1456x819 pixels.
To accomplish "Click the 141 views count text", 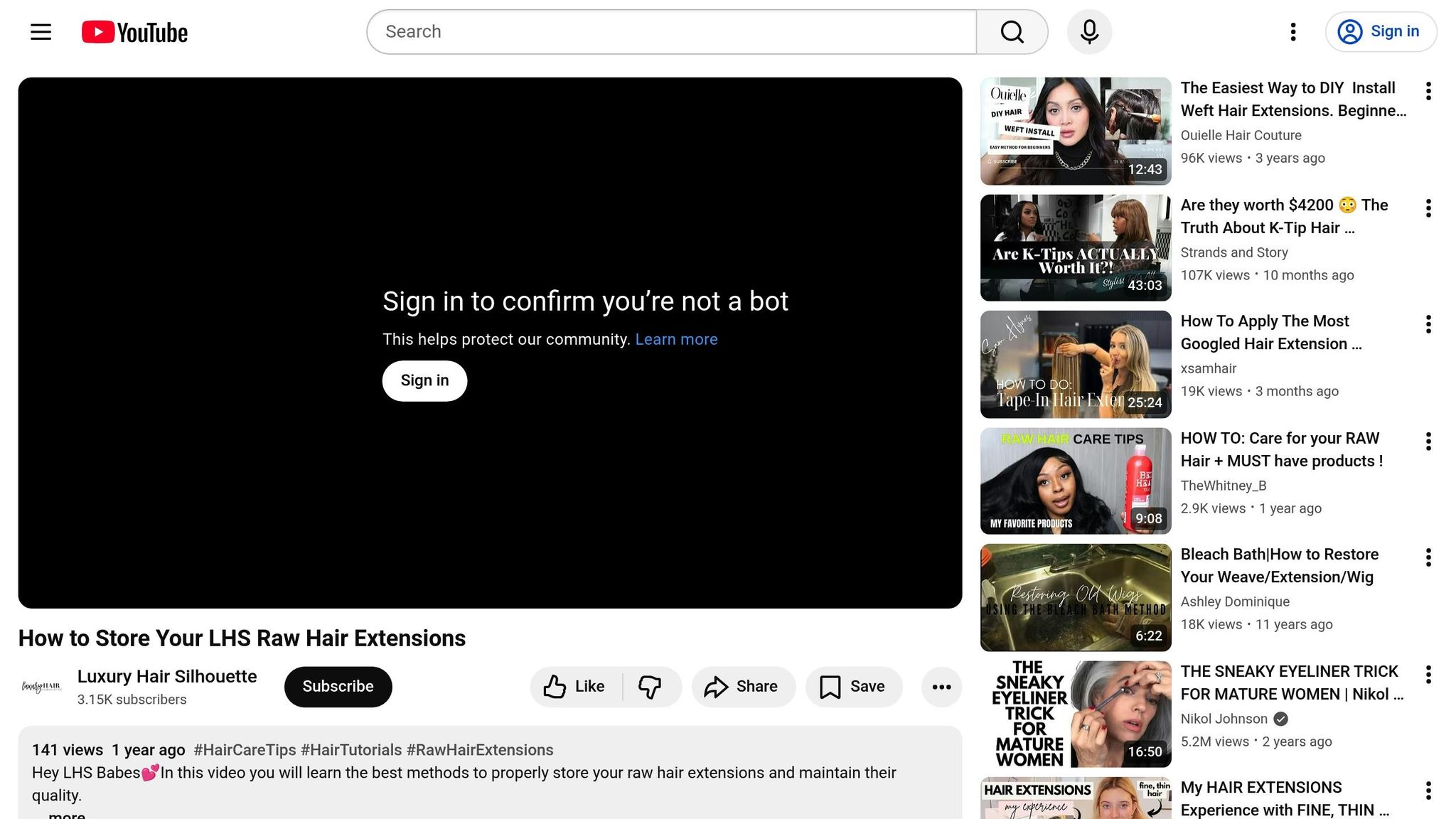I will click(68, 750).
